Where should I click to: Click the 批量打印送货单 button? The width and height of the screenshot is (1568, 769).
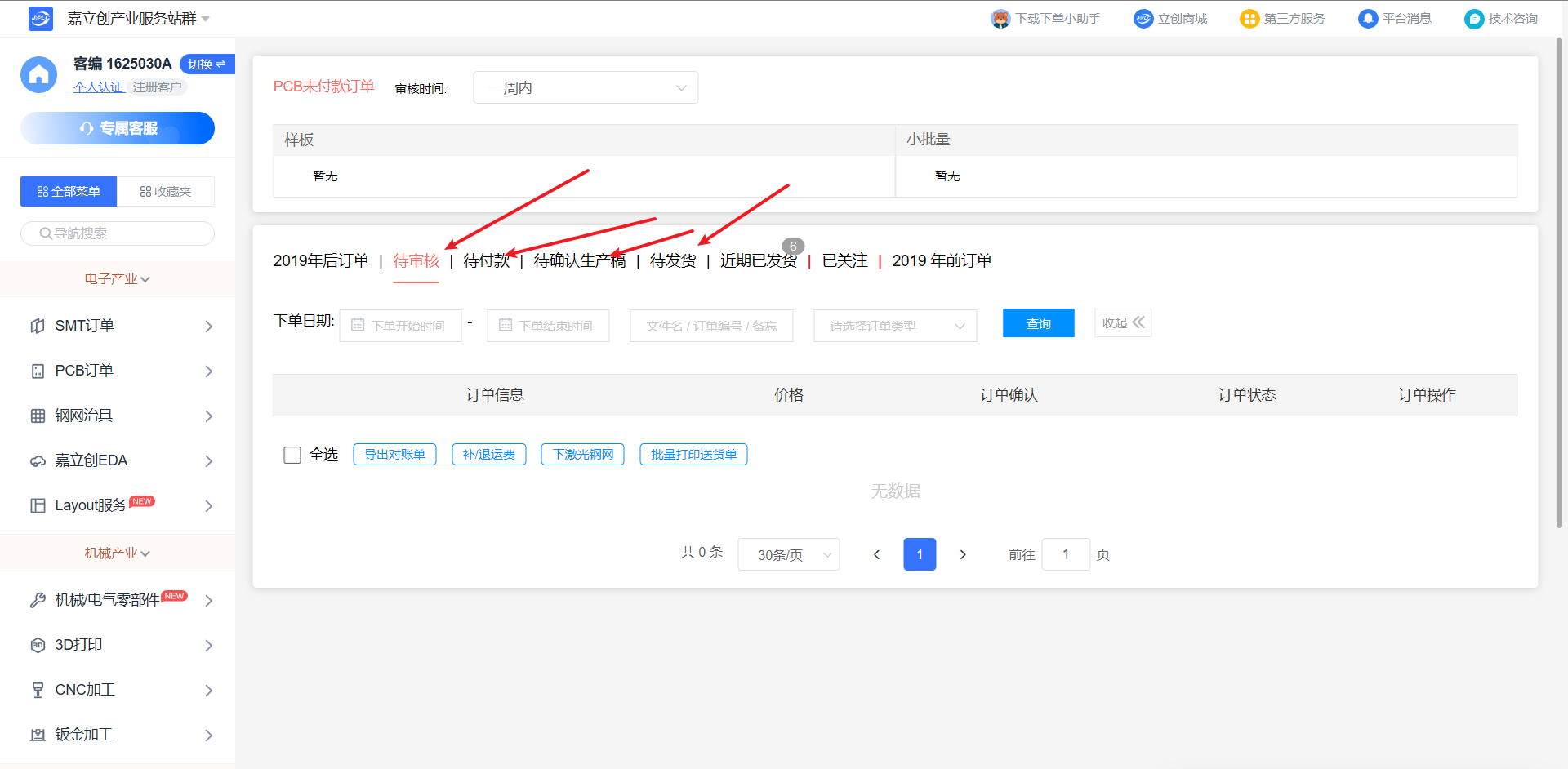pyautogui.click(x=693, y=455)
